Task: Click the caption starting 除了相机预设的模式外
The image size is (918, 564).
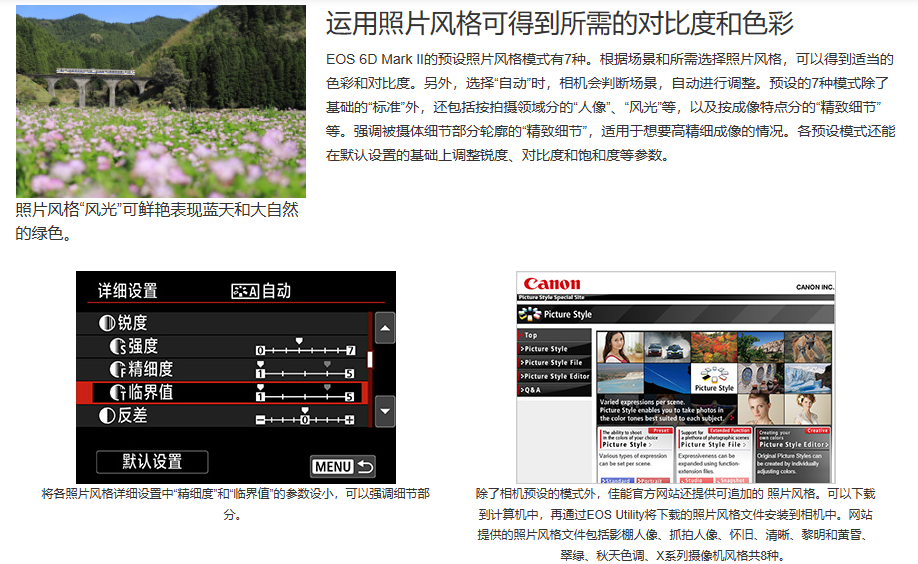Action: [x=675, y=525]
